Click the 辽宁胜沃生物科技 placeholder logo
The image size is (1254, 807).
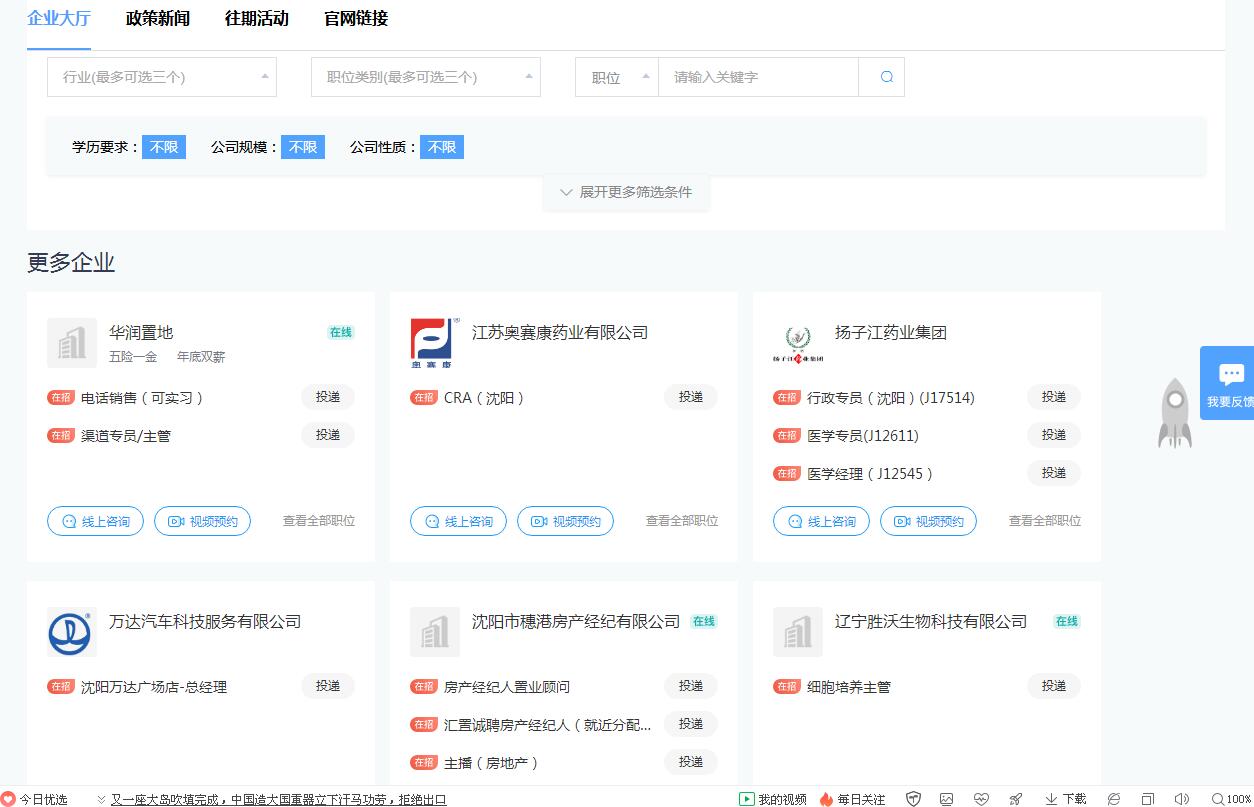point(798,632)
